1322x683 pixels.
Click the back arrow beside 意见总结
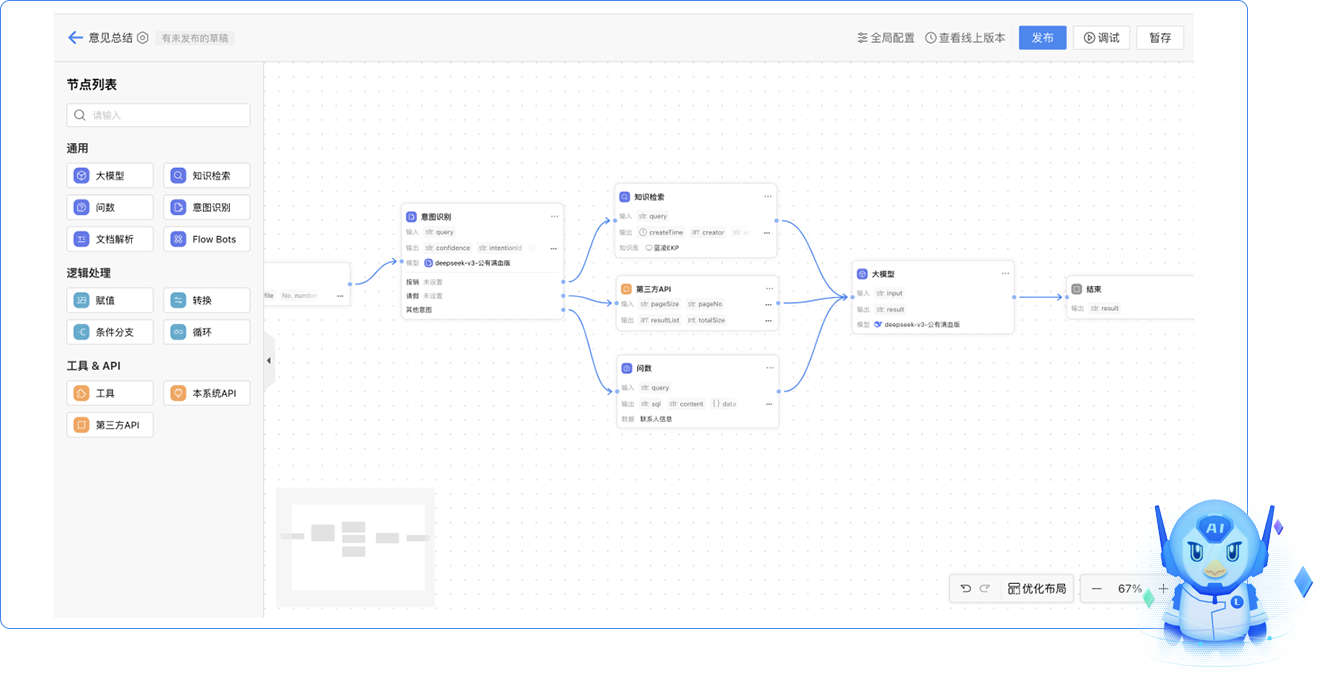pyautogui.click(x=75, y=38)
